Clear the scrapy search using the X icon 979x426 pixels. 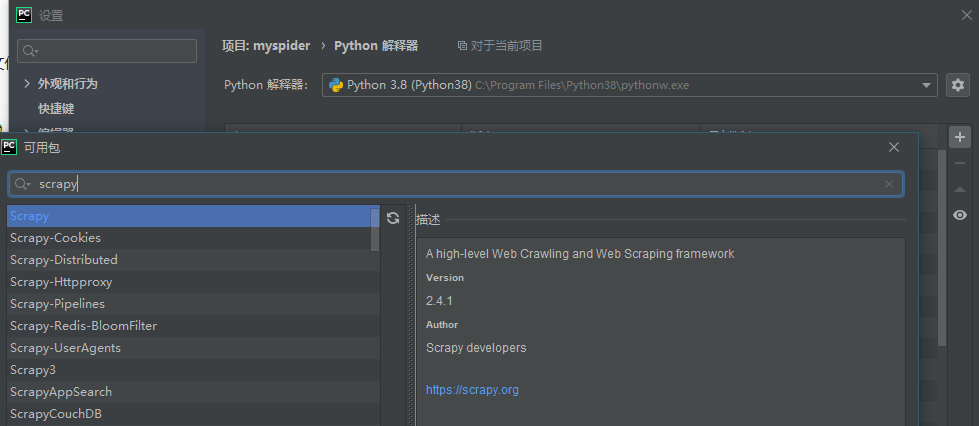tap(888, 184)
